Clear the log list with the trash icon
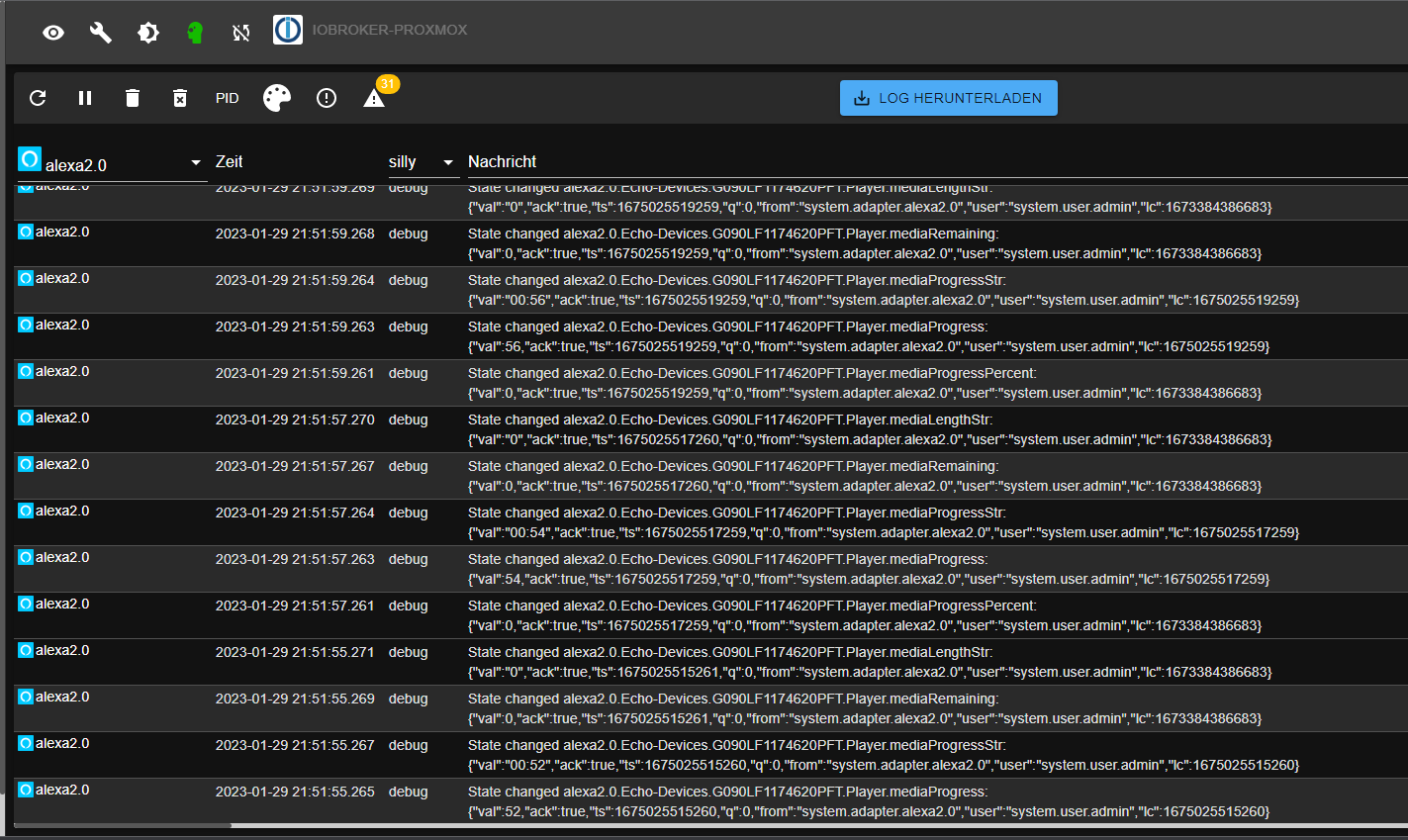Screen dimensions: 1408x840 click(x=133, y=98)
